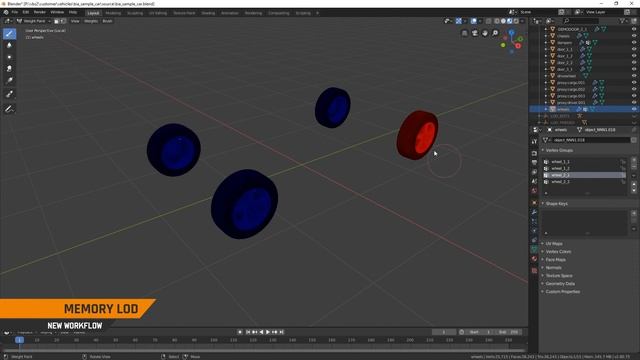Select the Blur brush tool
This screenshot has width=640, height=360.
coord(9,46)
